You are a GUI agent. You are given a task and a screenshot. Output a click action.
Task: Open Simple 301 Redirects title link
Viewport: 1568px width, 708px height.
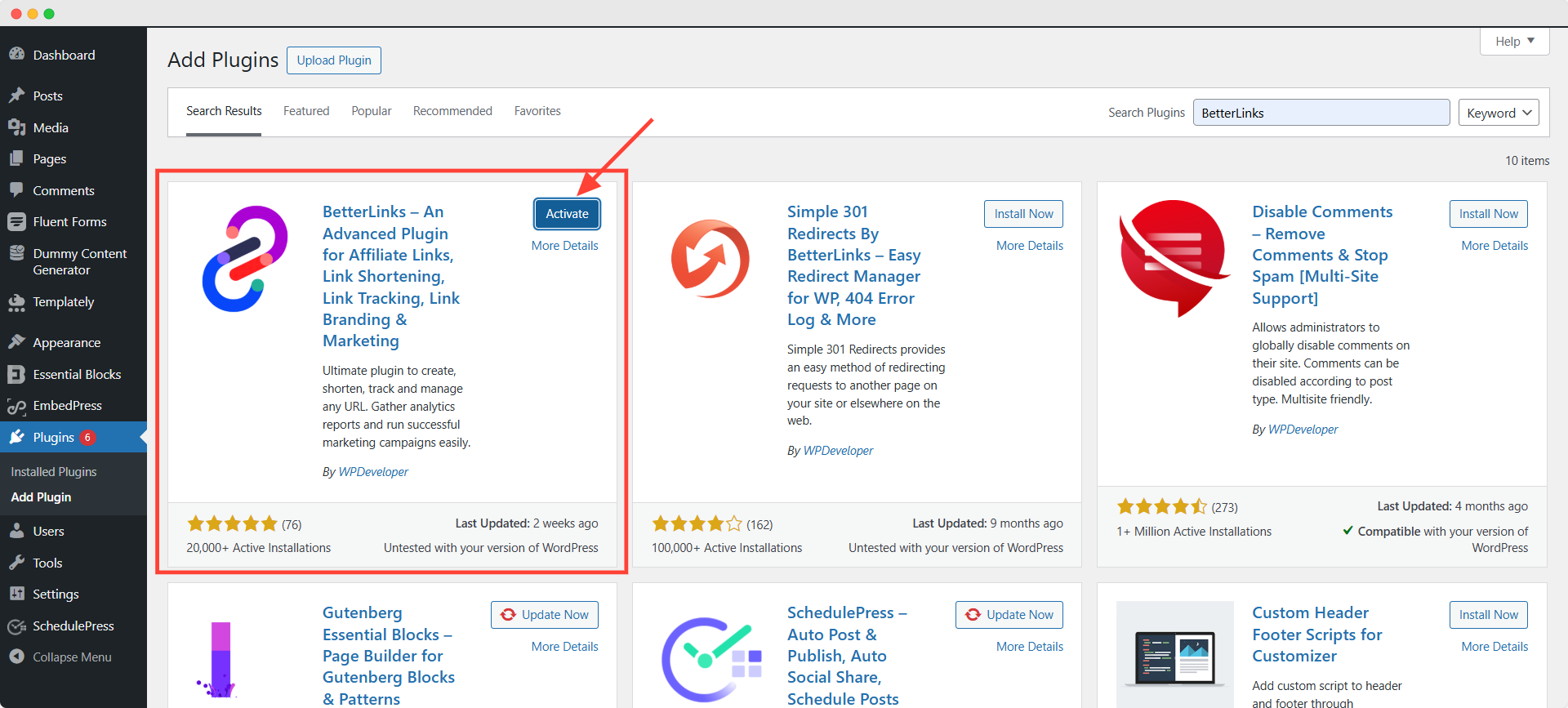click(x=854, y=265)
